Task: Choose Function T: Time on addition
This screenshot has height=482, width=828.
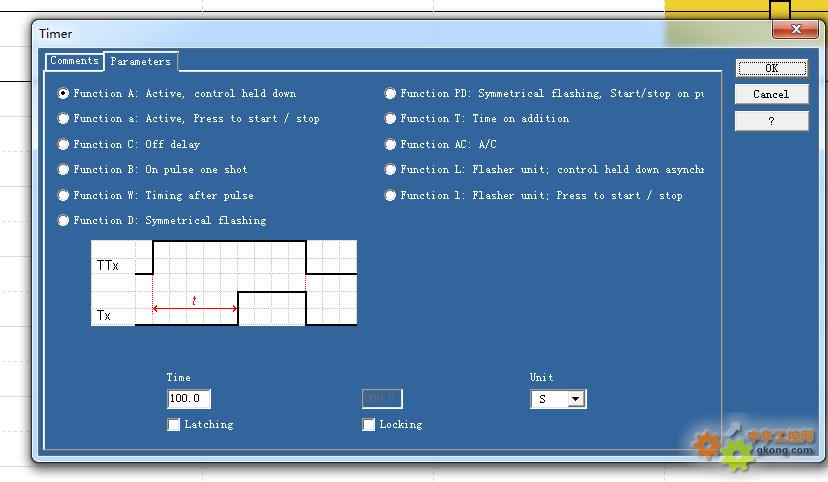Action: (391, 118)
